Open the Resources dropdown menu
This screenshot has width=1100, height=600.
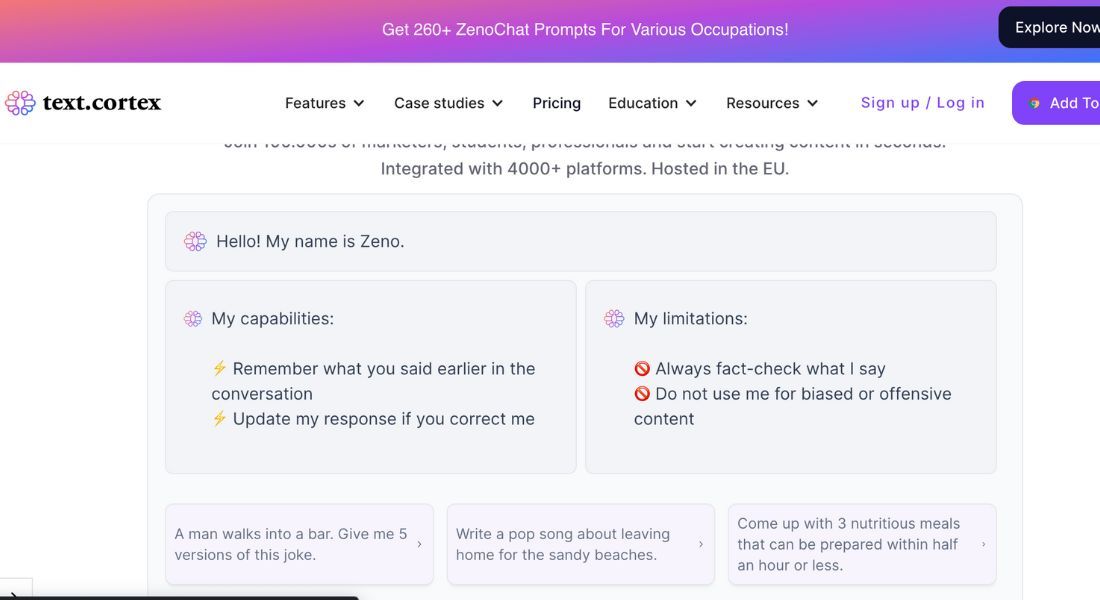(x=772, y=103)
